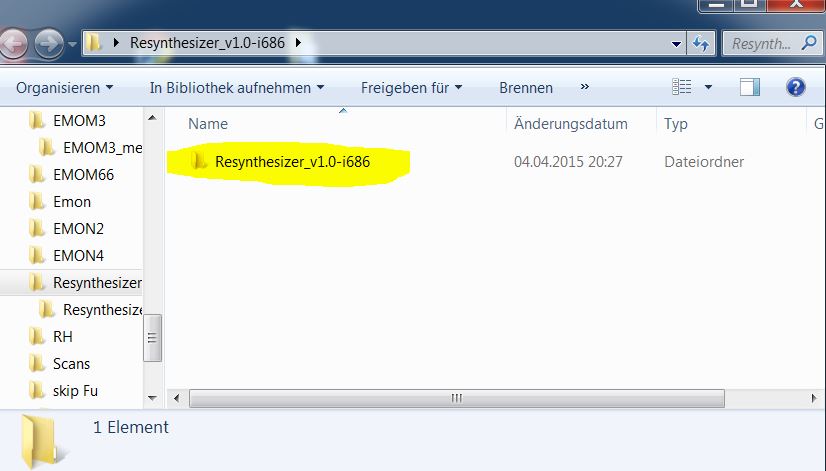Click the folder icon in address bar
The height and width of the screenshot is (471, 826).
click(94, 43)
